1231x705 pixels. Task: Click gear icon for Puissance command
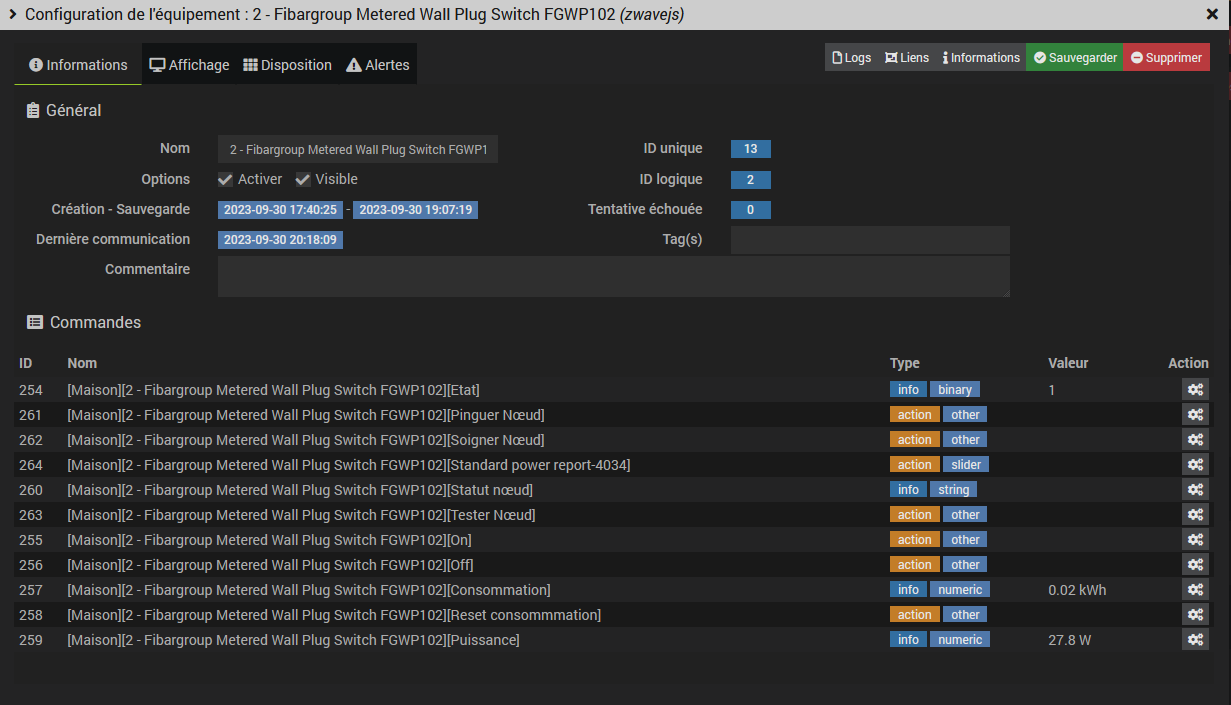(1195, 639)
